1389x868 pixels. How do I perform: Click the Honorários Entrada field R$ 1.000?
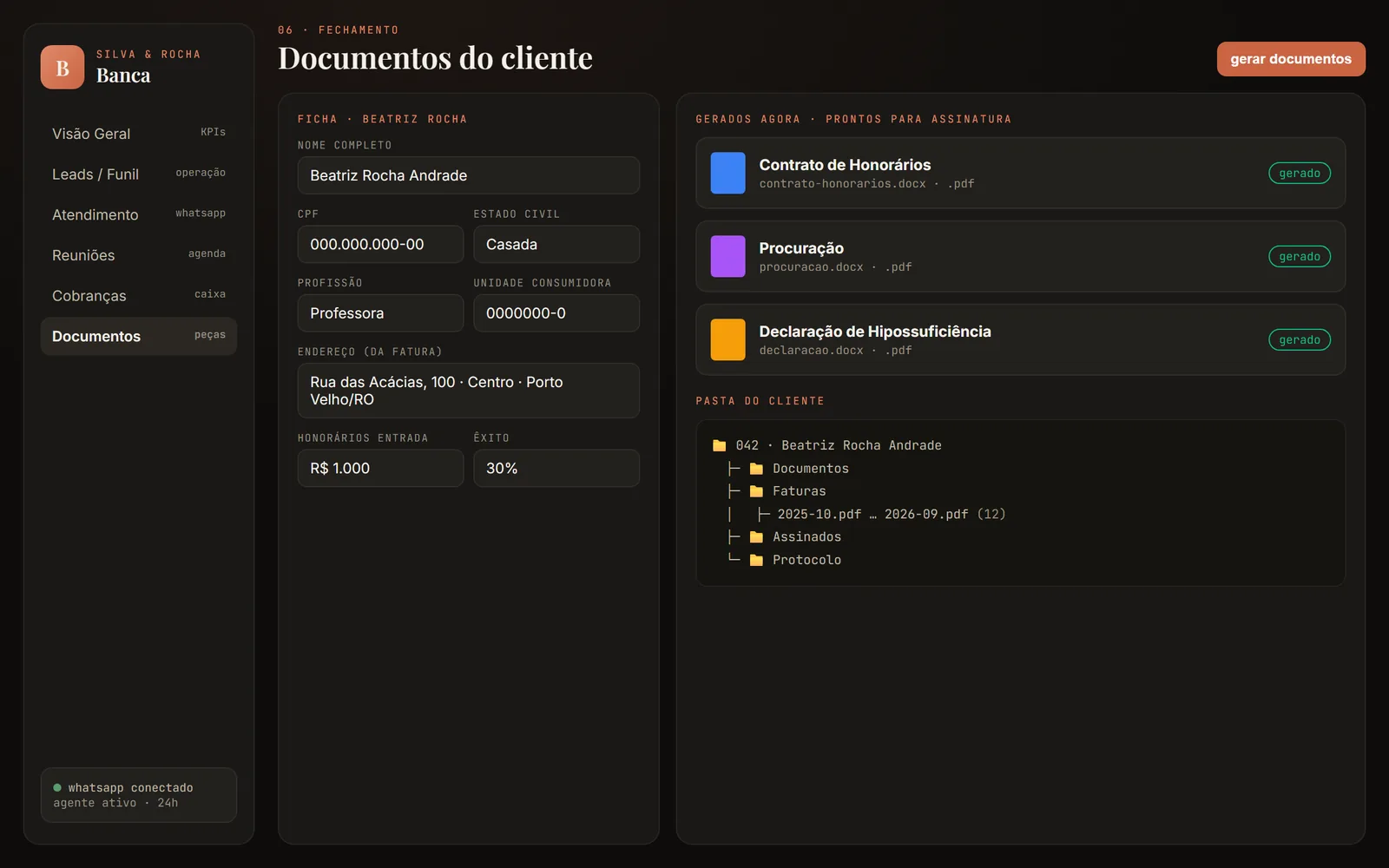pos(380,468)
